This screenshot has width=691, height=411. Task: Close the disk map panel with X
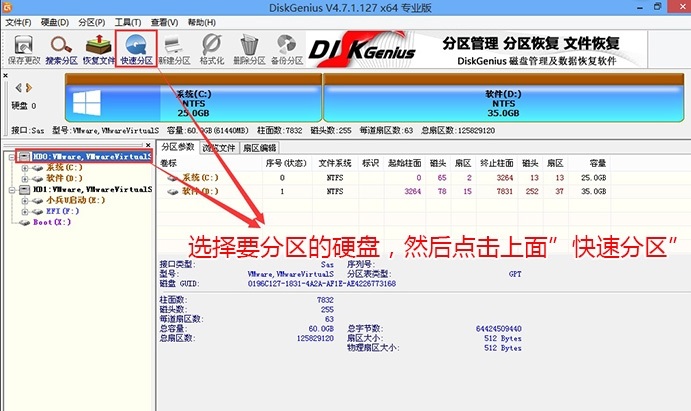(5, 76)
